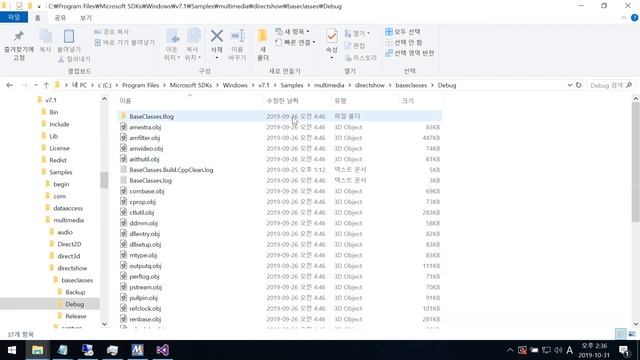Open the Open (열기) dropdown in ribbon
Screen dimensions: 640x360
coord(357,33)
